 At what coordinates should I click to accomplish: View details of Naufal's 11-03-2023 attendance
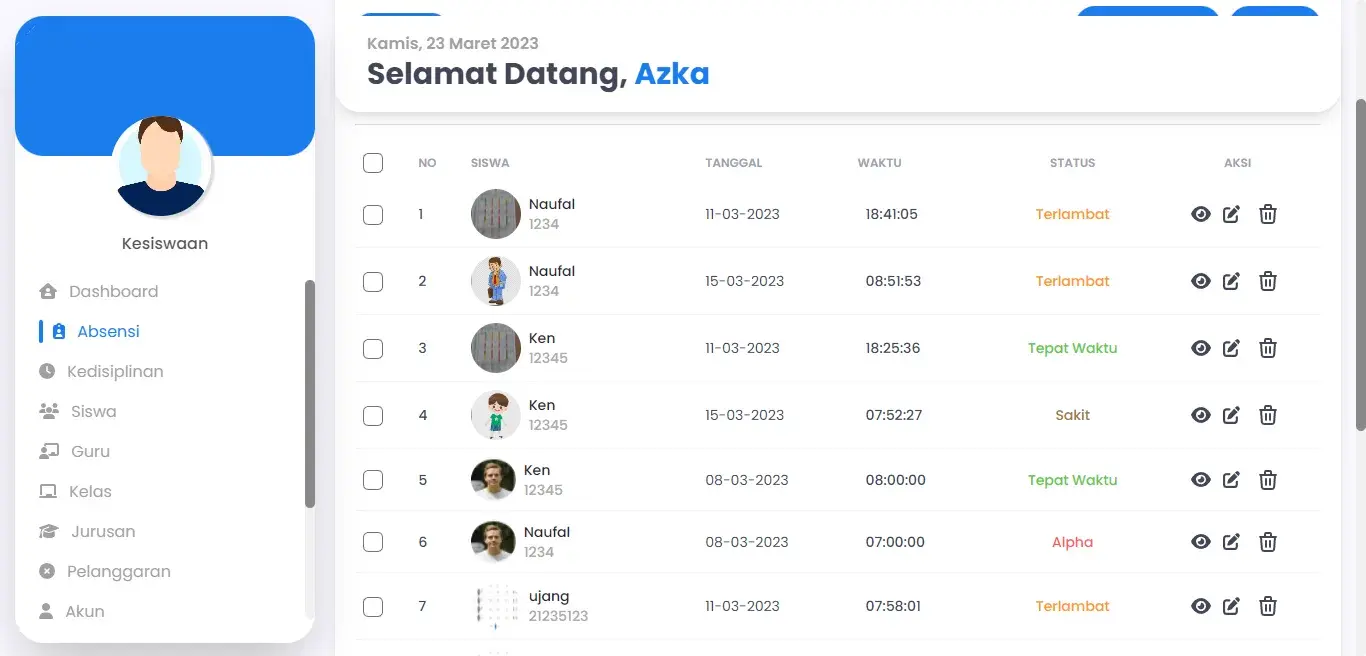[x=1201, y=214]
